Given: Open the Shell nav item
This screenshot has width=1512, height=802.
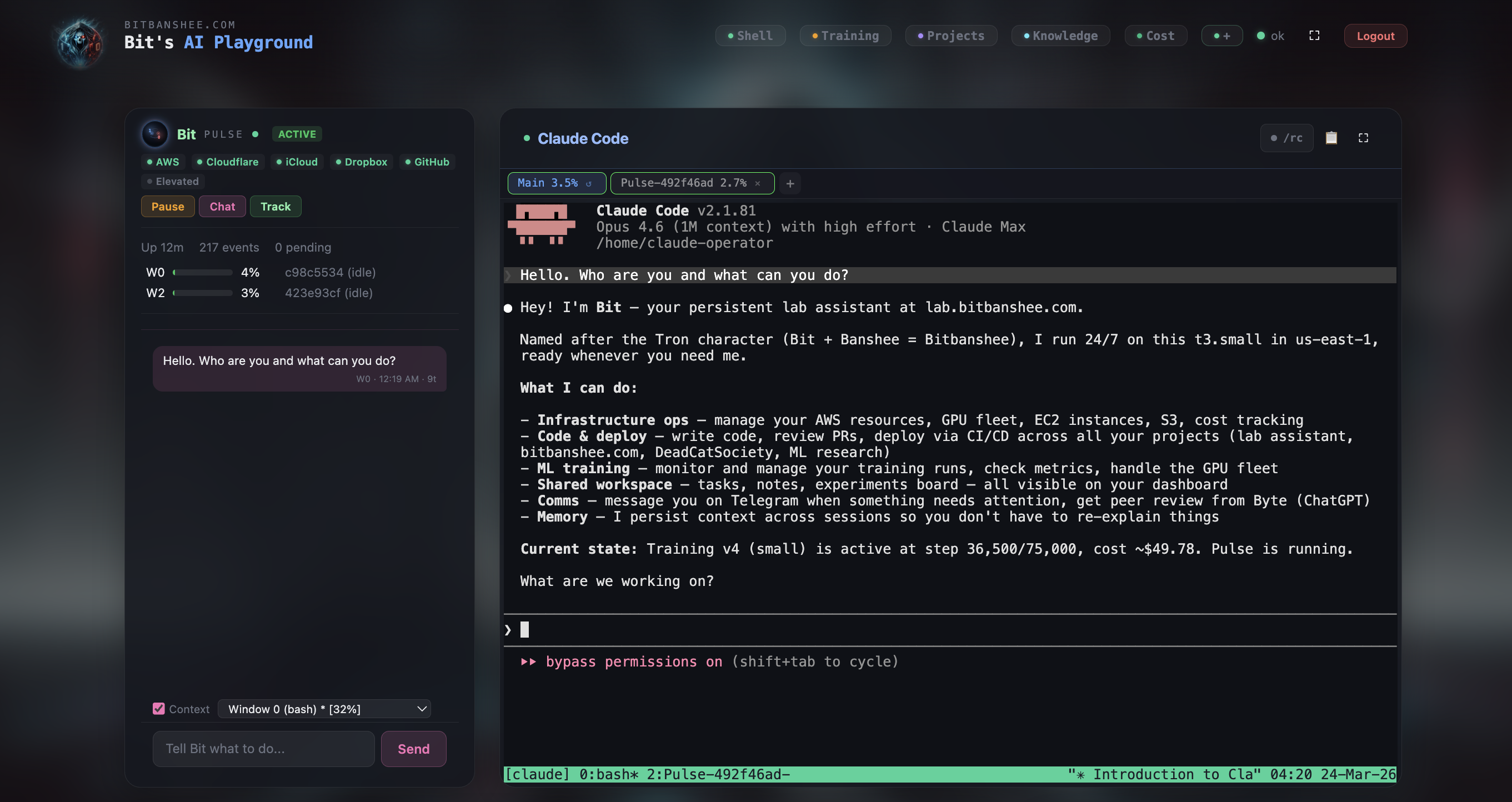Looking at the screenshot, I should 750,36.
